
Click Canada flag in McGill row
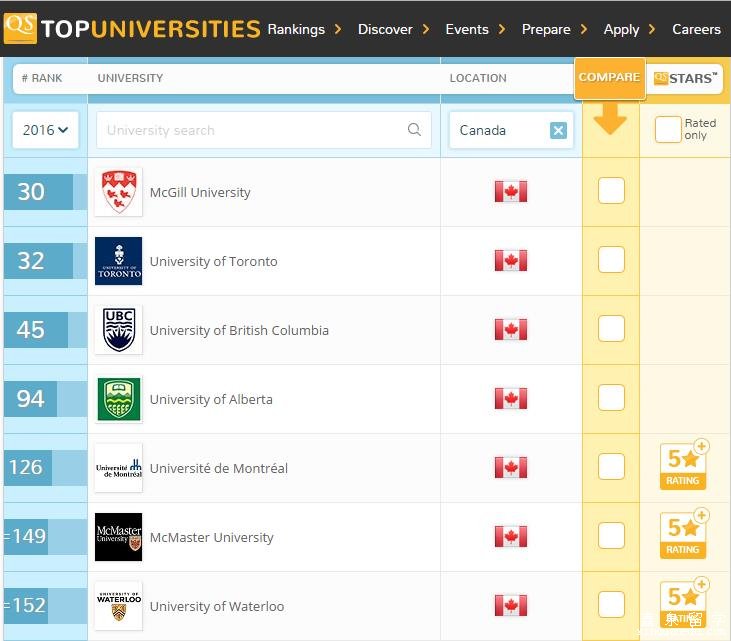[511, 192]
